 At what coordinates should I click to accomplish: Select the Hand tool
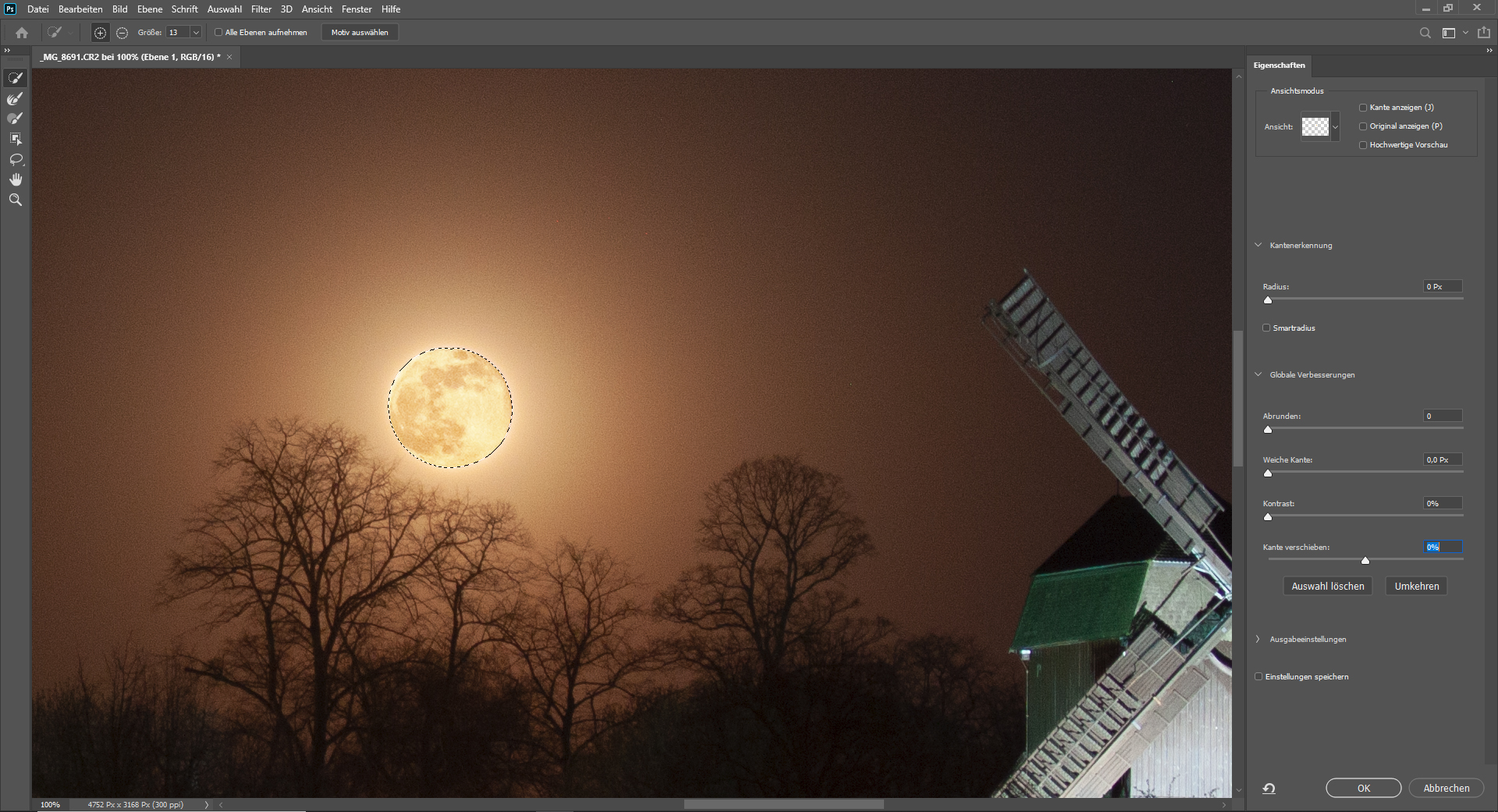tap(15, 179)
